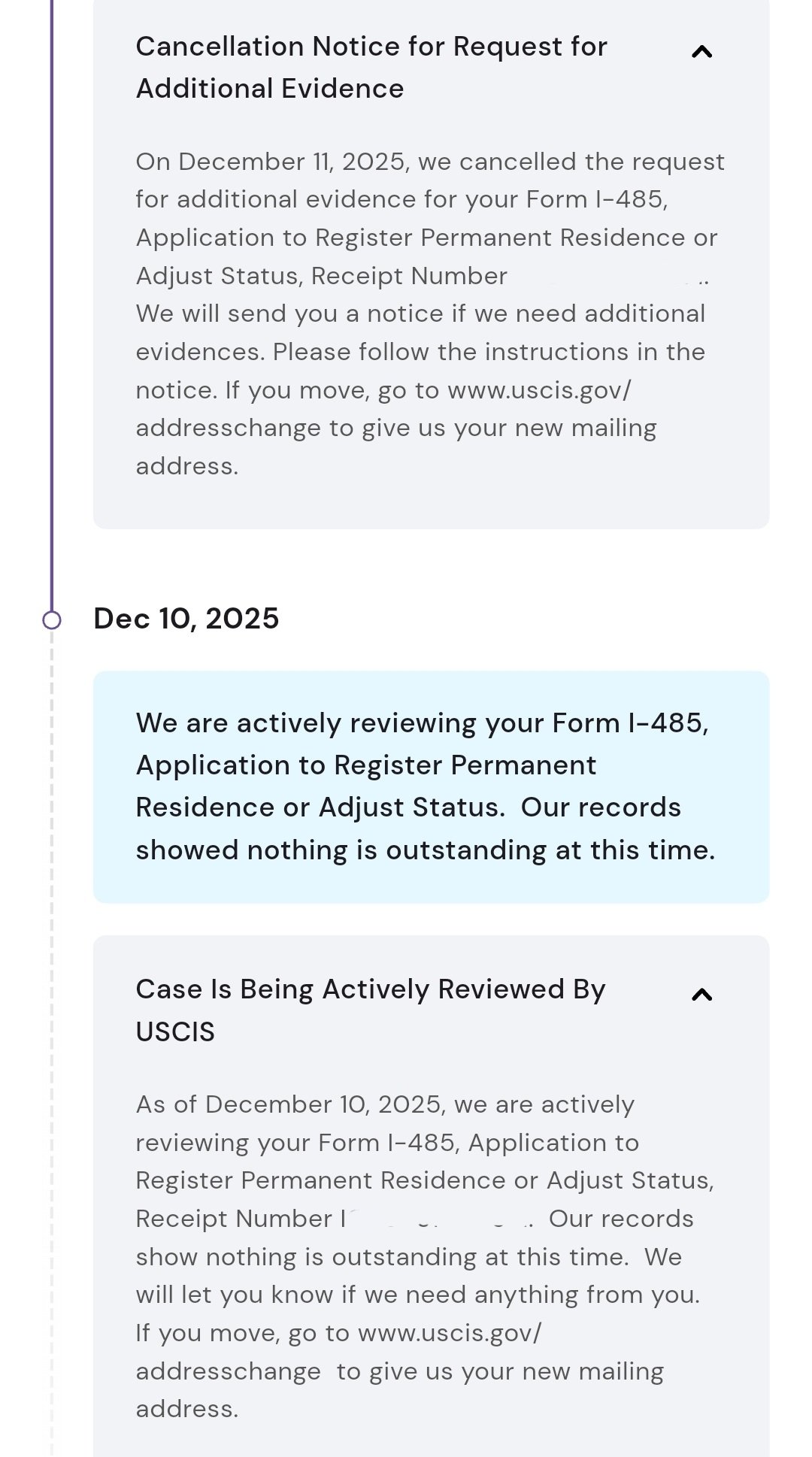Click 'Form I-485' in the blue banner
This screenshot has height=1457, width=812.
tap(629, 723)
